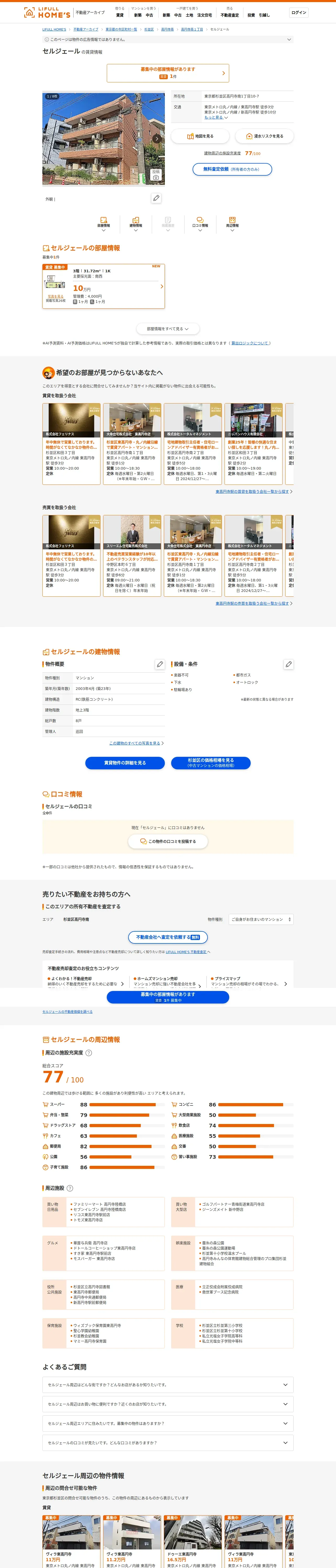
Task: Open 不動産査定 menu item
Action: click(x=230, y=15)
